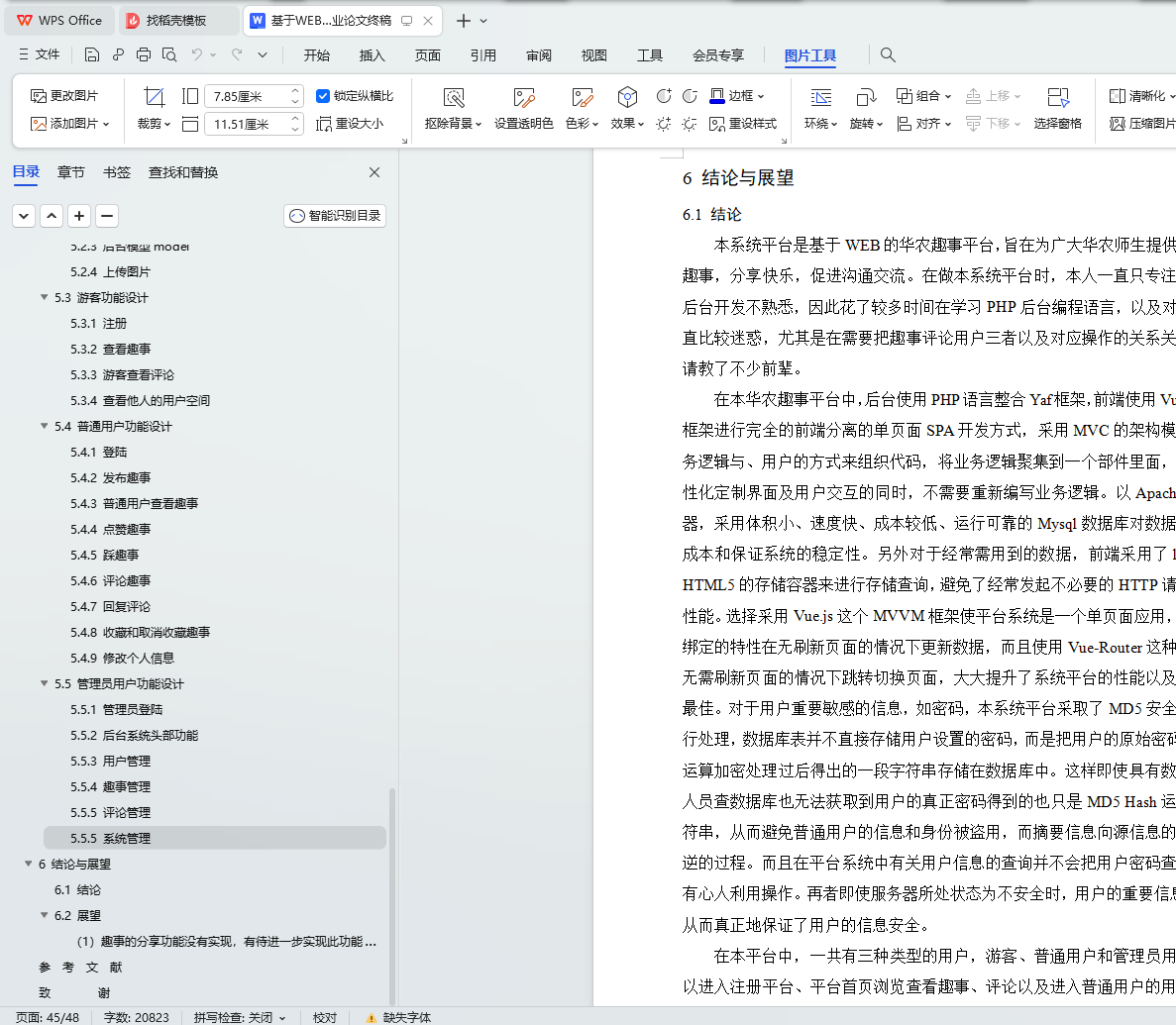
Task: Click the promote heading plus button
Action: (78, 216)
